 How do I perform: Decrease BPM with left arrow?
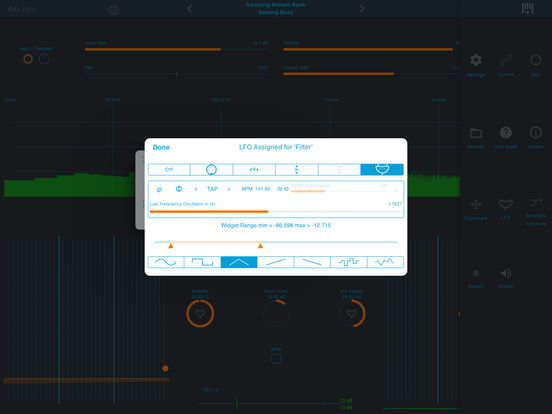click(196, 189)
